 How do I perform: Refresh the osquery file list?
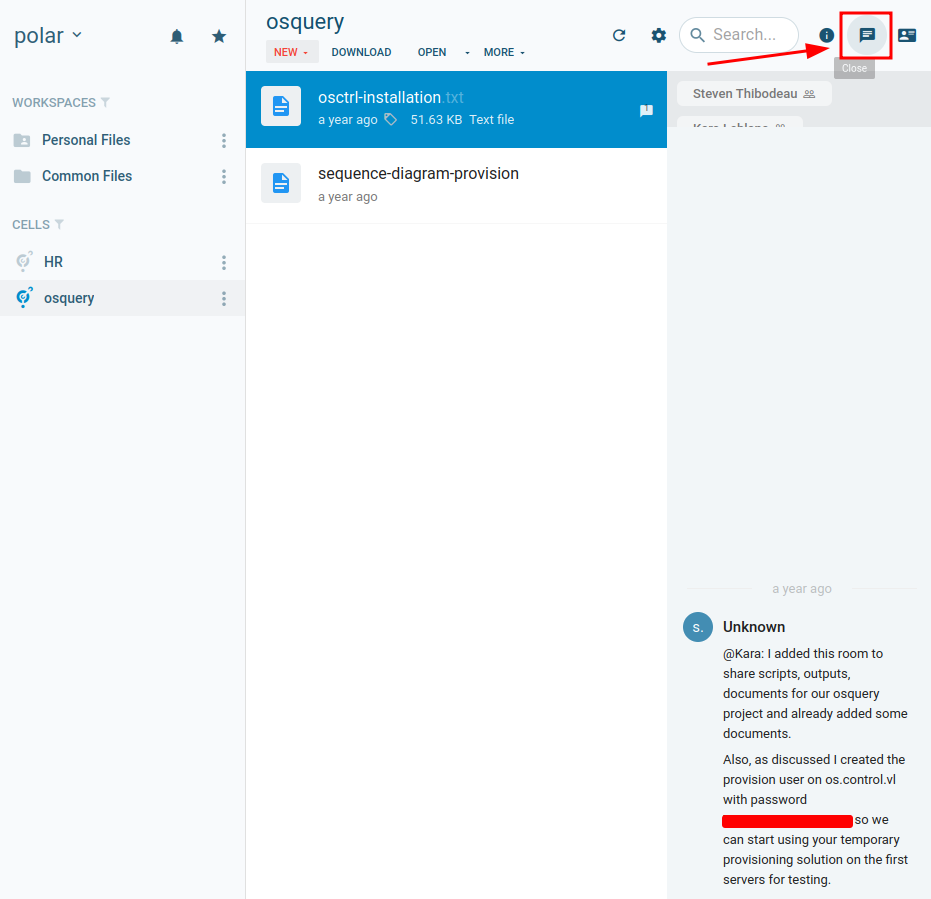click(619, 36)
